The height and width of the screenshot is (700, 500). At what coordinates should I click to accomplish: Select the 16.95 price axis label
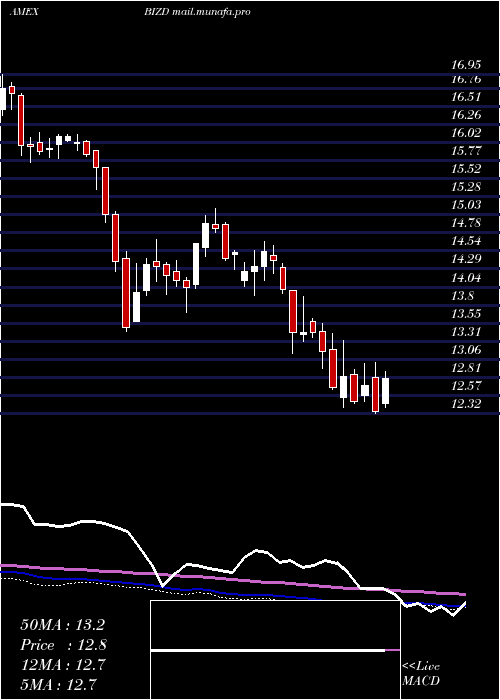point(466,66)
